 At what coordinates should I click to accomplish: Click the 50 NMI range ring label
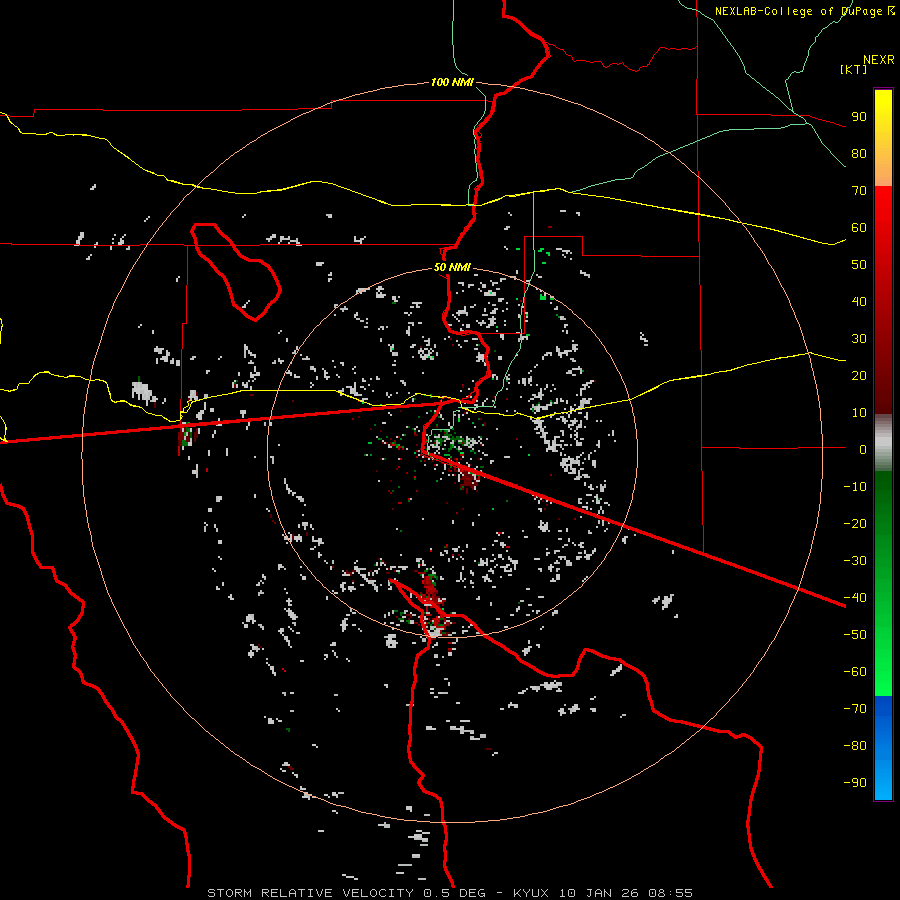452,267
